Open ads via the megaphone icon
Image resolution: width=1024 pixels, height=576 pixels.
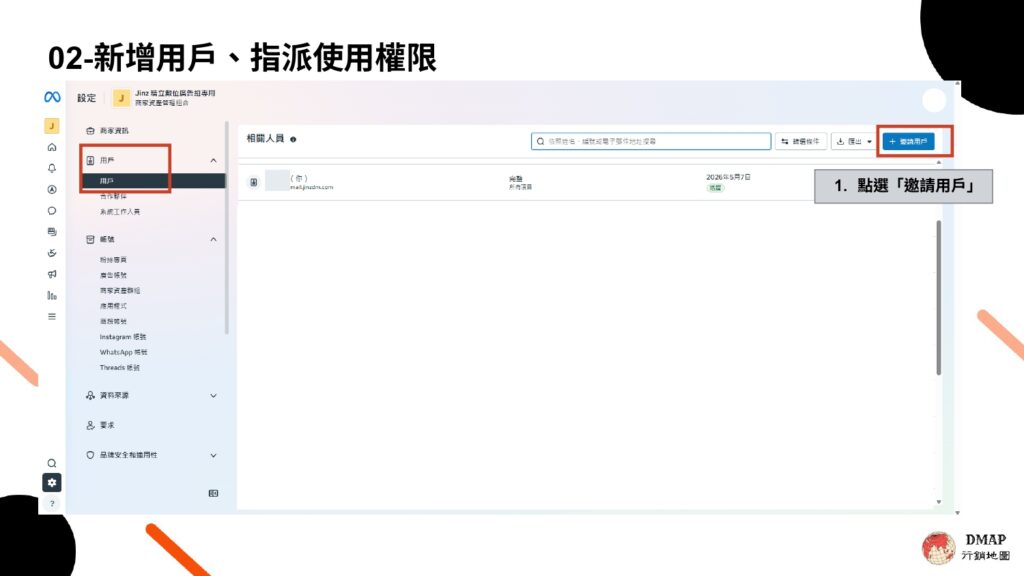point(52,274)
